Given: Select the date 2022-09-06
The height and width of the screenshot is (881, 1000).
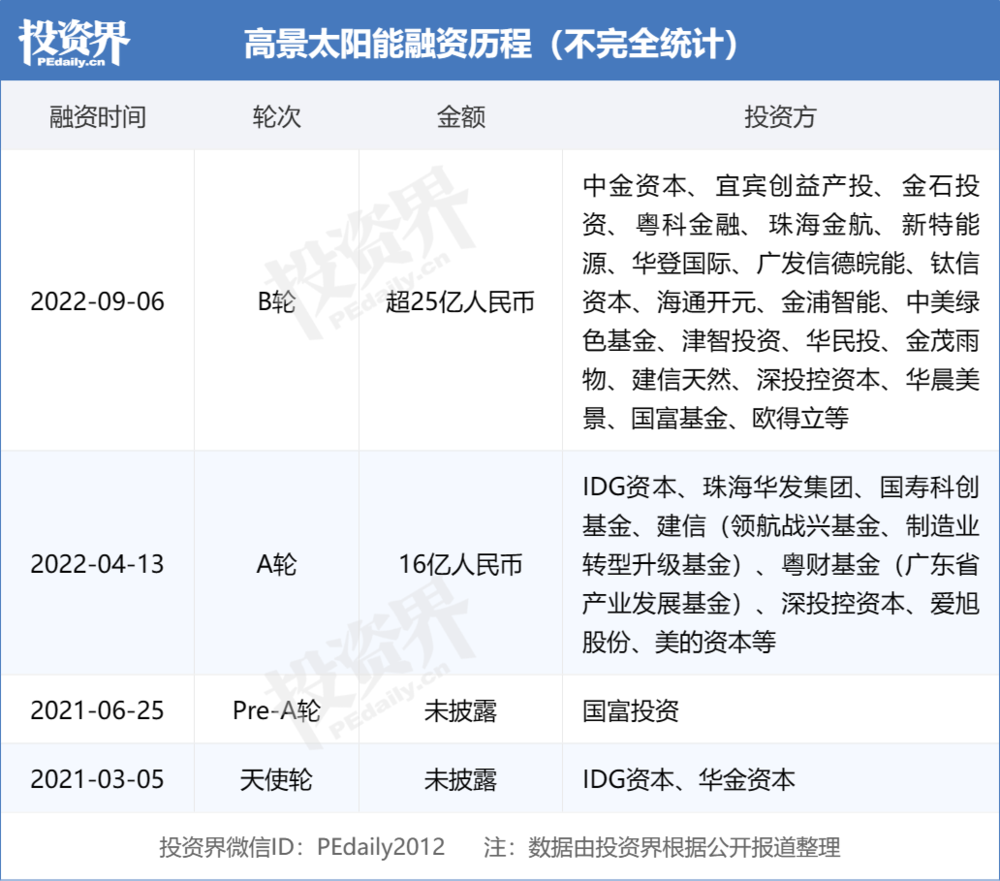Looking at the screenshot, I should pyautogui.click(x=98, y=302).
